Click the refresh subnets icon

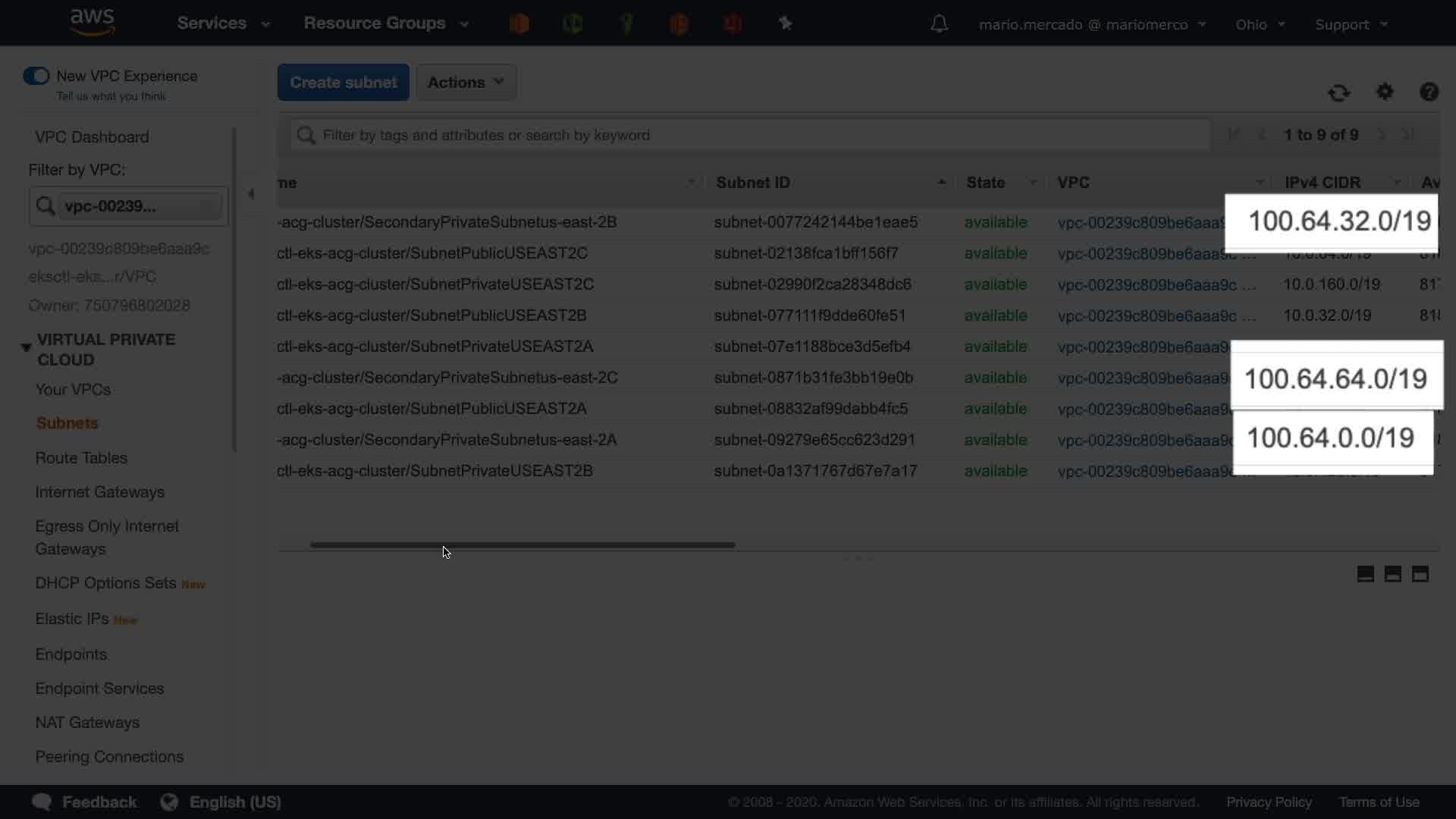point(1338,93)
